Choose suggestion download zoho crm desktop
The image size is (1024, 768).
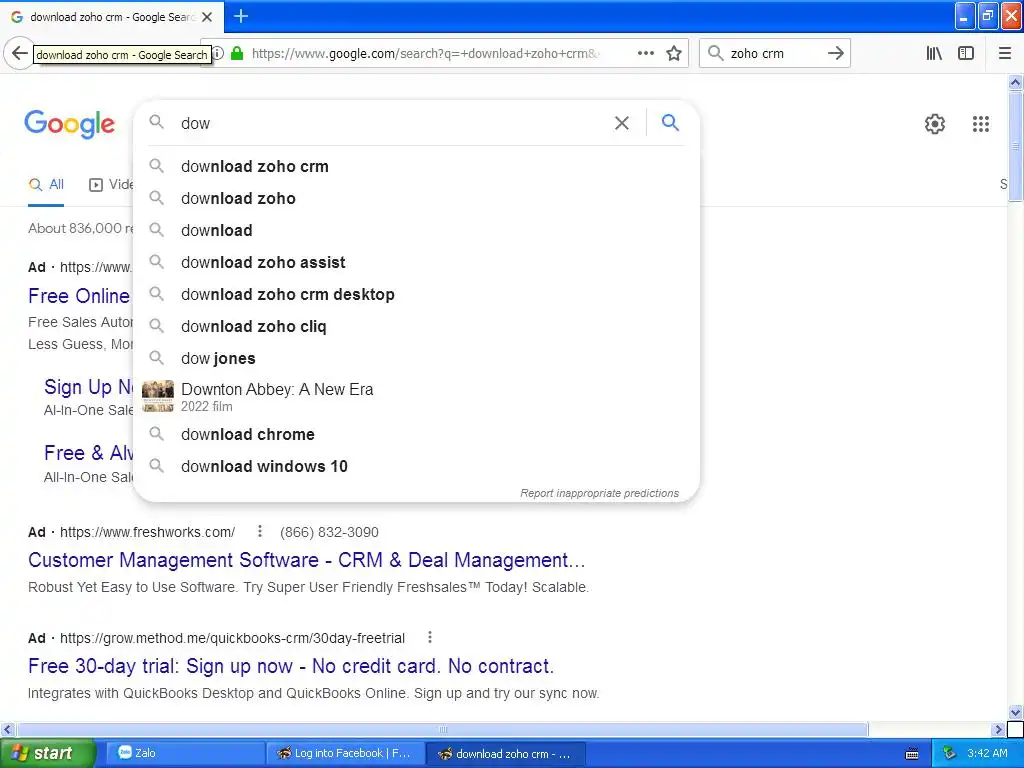[416, 295]
